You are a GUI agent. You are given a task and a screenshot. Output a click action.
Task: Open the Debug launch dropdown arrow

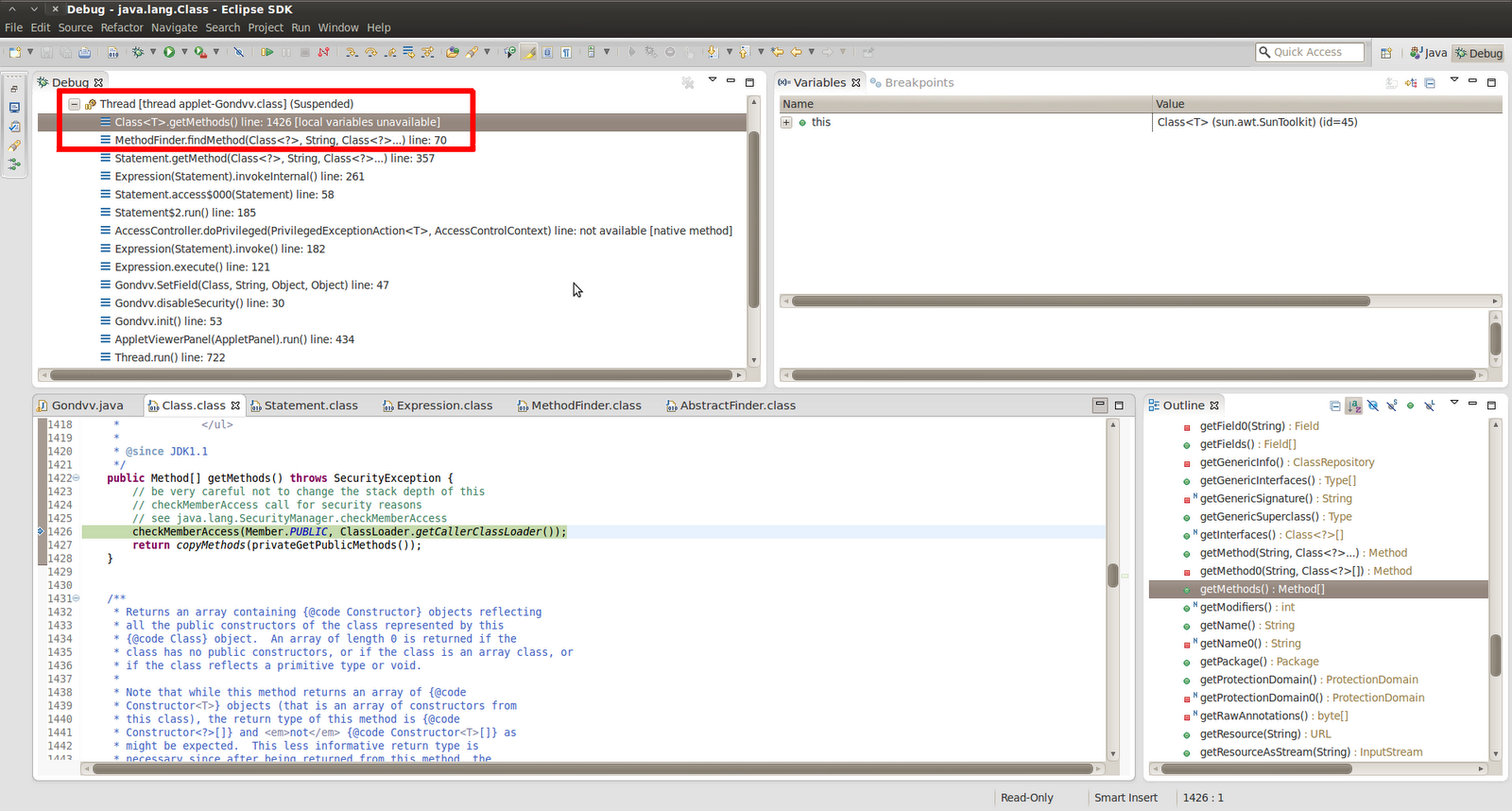pyautogui.click(x=153, y=52)
